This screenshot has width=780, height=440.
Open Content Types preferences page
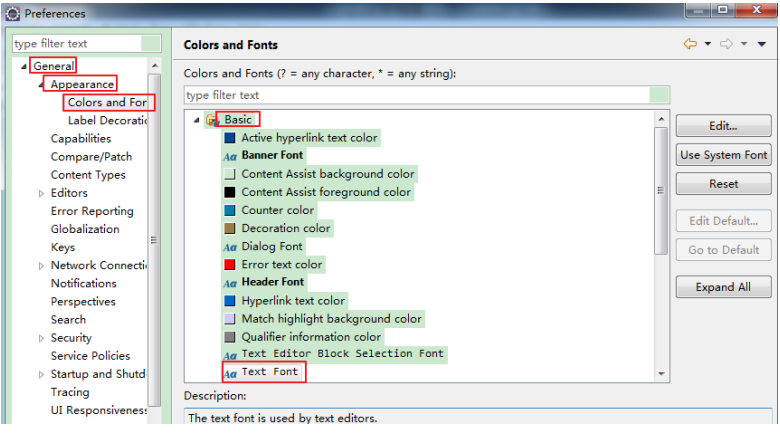(x=88, y=175)
